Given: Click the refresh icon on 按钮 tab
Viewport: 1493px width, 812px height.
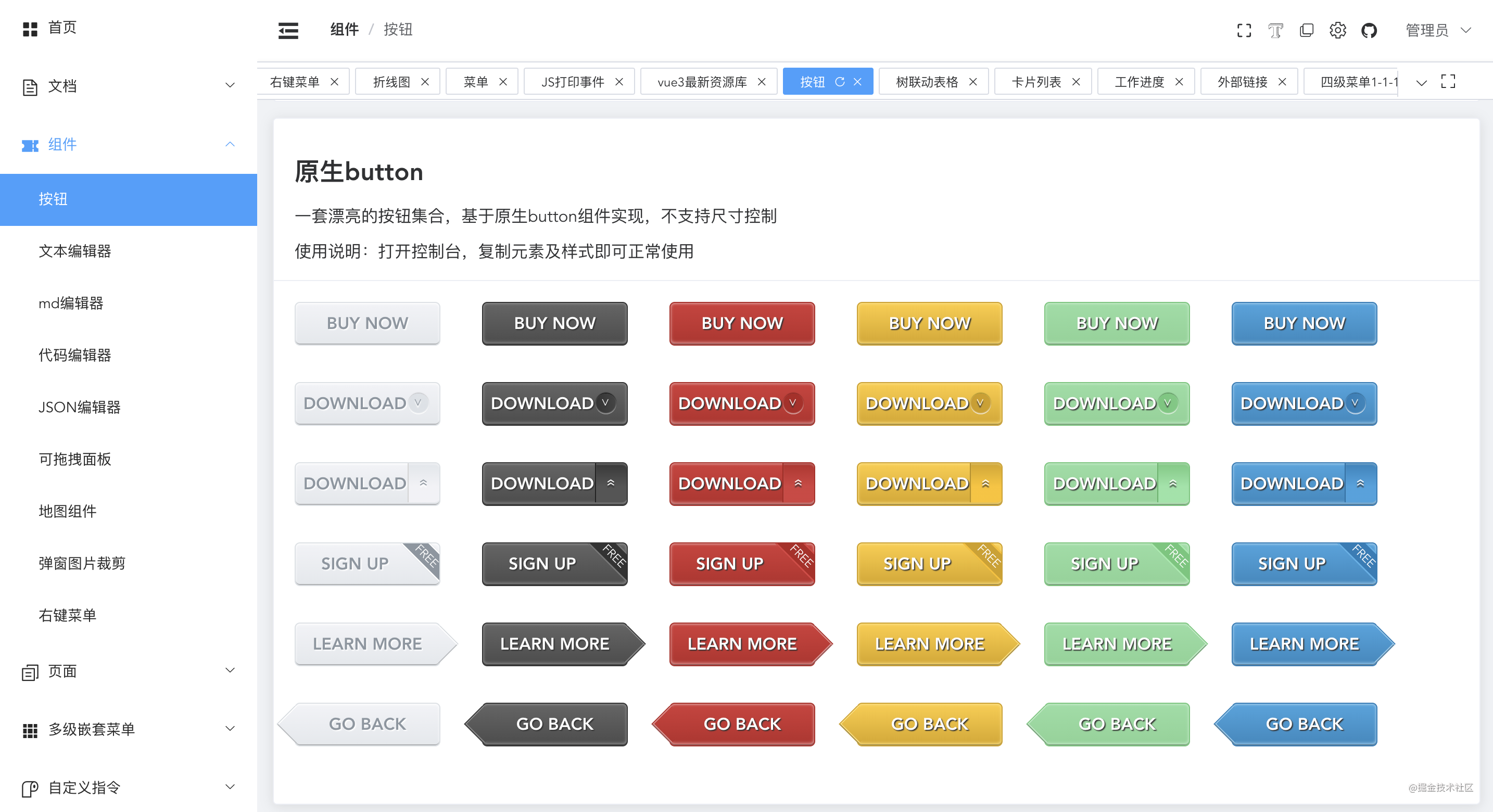Looking at the screenshot, I should [x=839, y=82].
